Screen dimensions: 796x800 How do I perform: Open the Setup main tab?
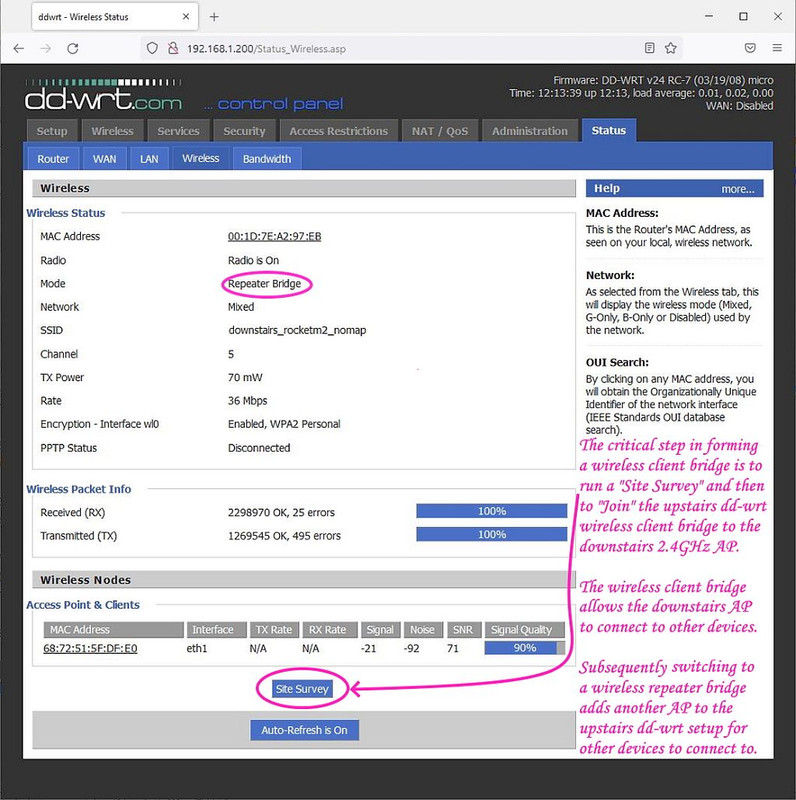click(52, 131)
